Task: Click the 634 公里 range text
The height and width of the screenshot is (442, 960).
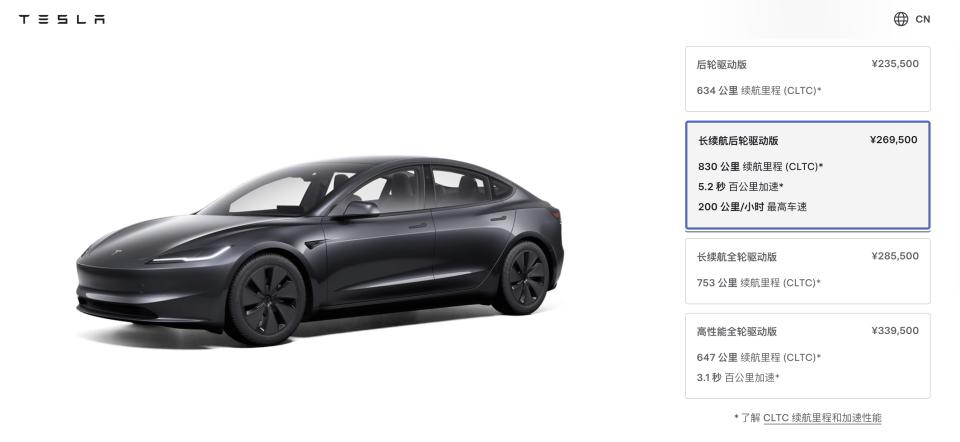Action: coord(717,91)
